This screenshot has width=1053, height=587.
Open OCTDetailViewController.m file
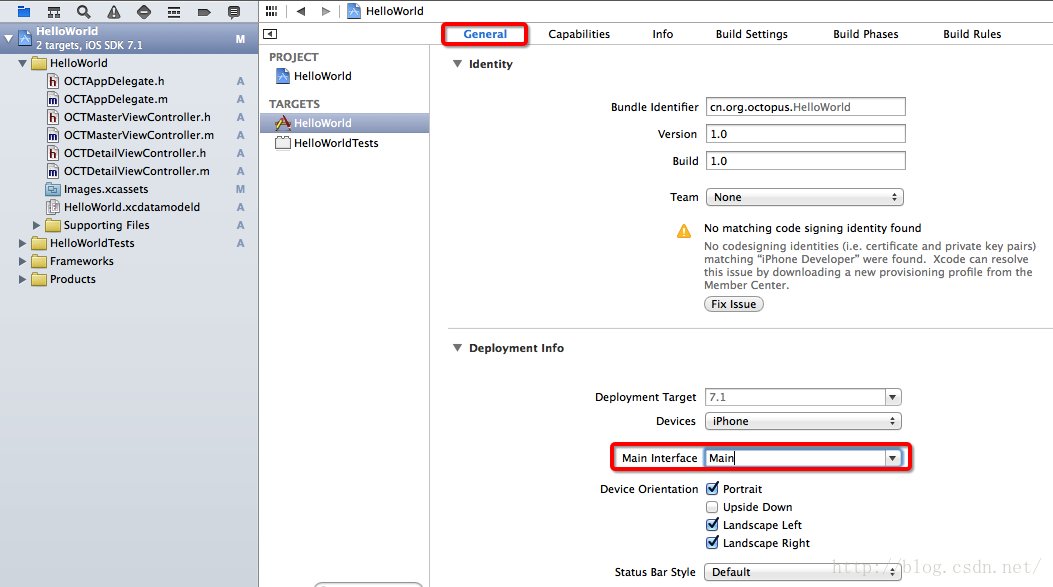click(x=128, y=171)
